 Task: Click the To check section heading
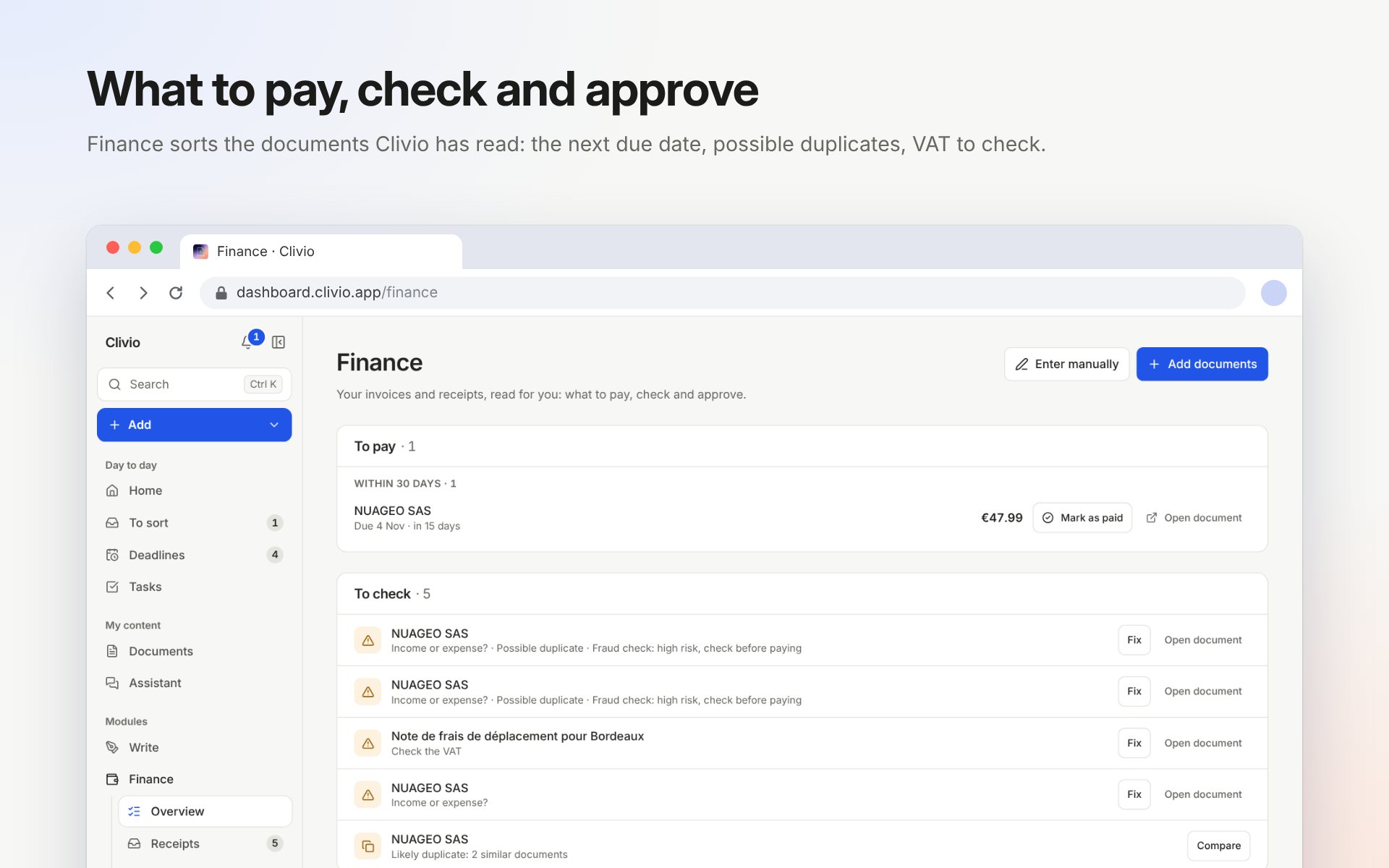point(383,594)
